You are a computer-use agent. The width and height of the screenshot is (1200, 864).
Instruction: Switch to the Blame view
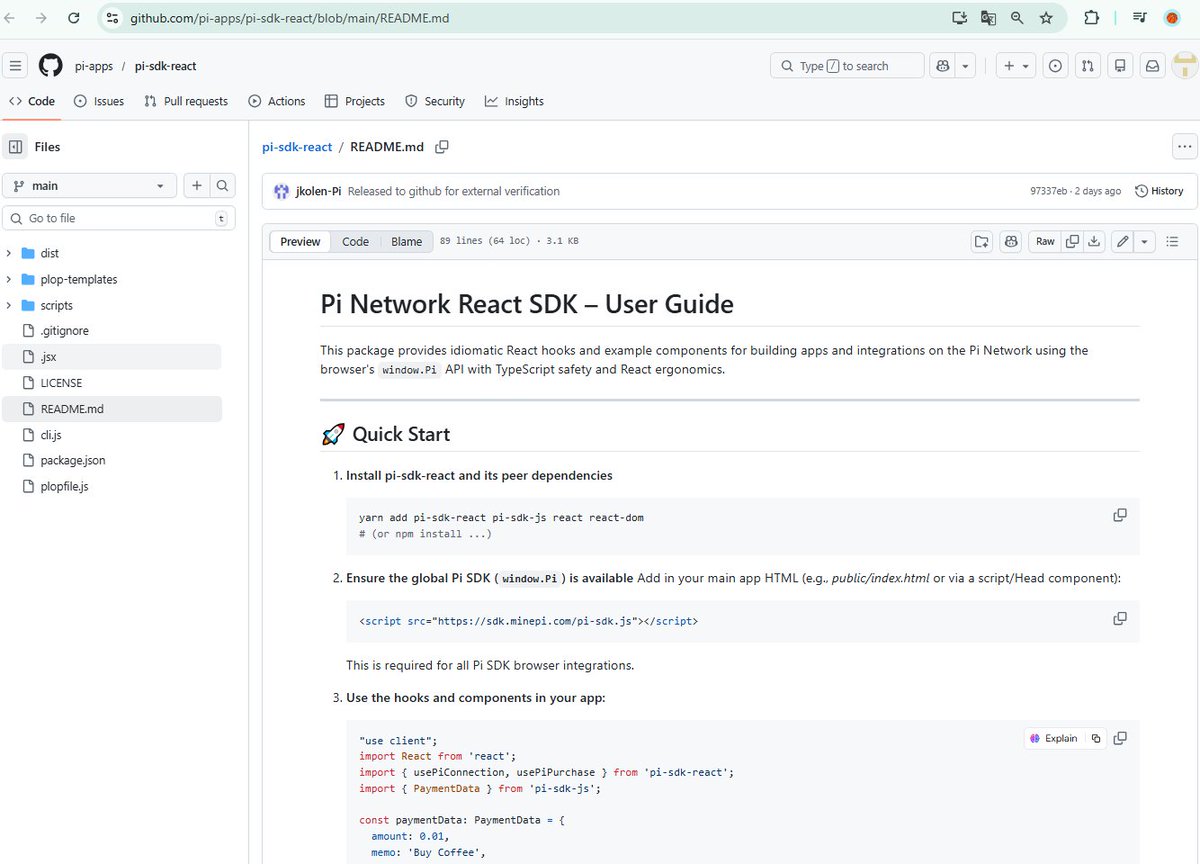point(406,241)
